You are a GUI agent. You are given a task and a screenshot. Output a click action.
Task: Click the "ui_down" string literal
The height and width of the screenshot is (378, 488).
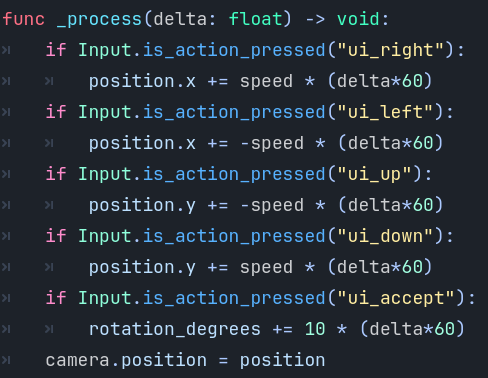(x=385, y=236)
